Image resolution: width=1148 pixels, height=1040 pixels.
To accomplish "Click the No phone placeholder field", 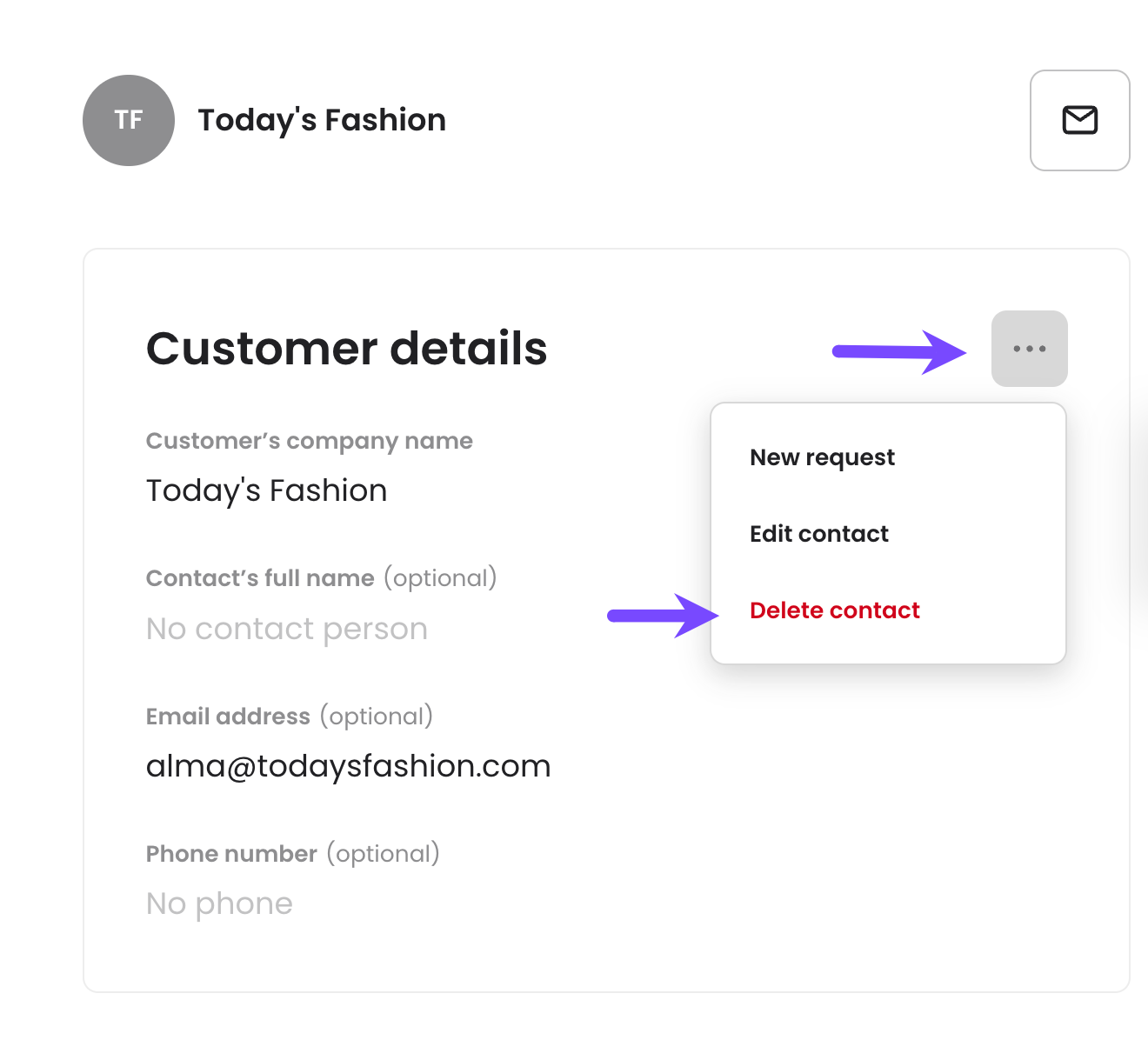I will point(219,903).
